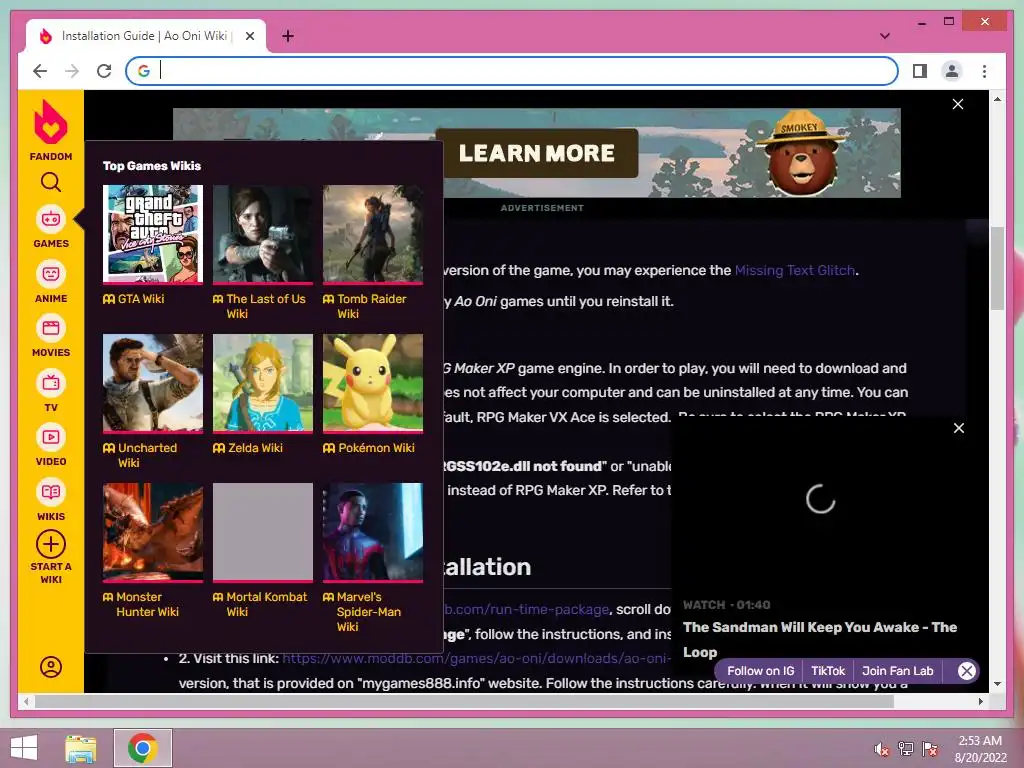Viewport: 1024px width, 768px height.
Task: Open the Games category icon
Action: [x=50, y=220]
